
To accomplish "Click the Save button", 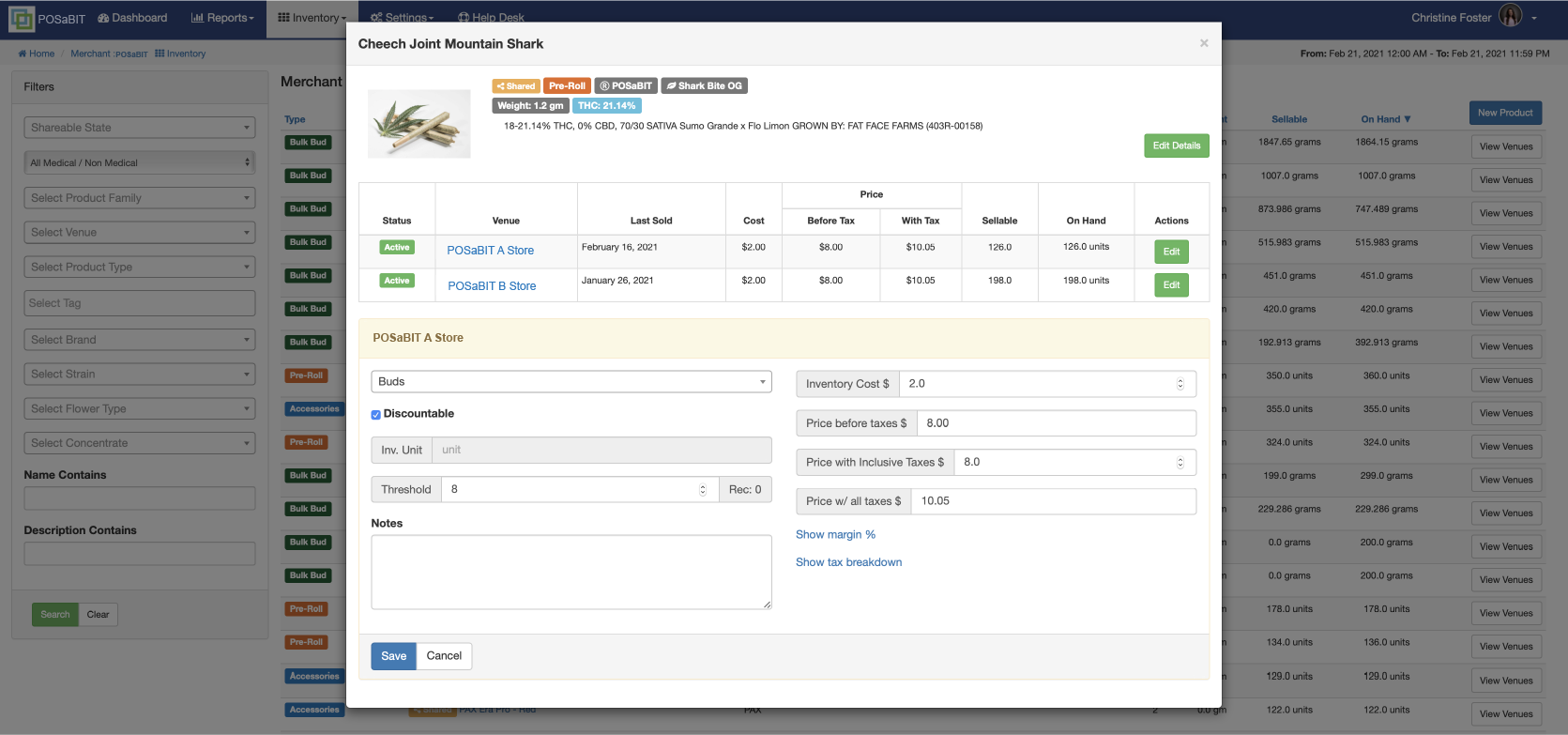I will click(x=393, y=656).
